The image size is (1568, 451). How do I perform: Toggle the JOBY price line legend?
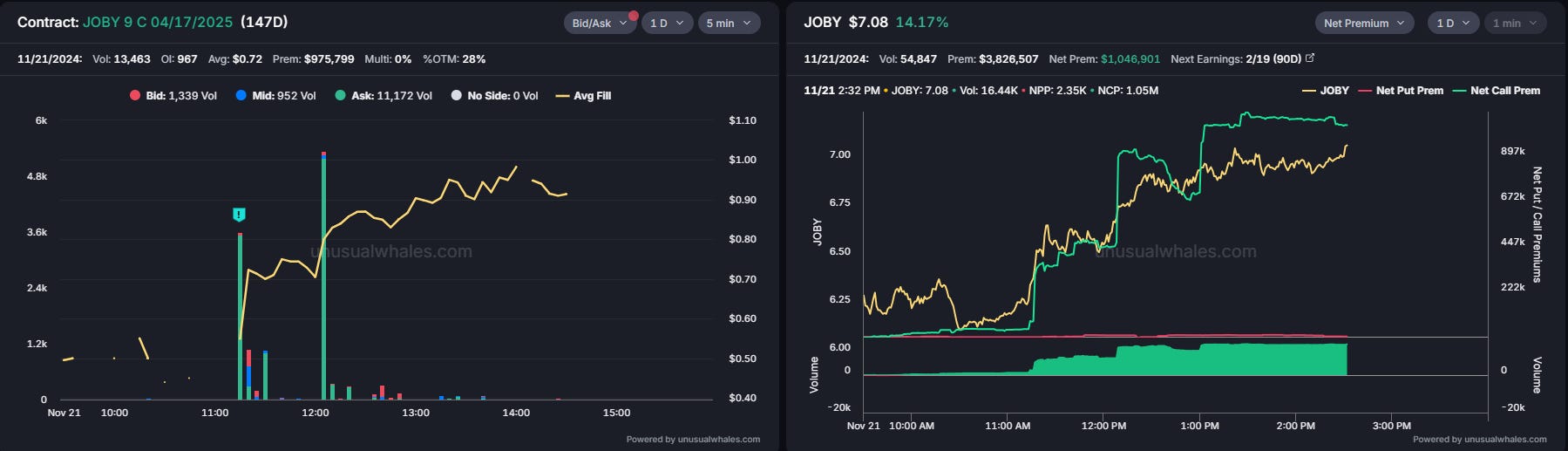[x=1326, y=91]
